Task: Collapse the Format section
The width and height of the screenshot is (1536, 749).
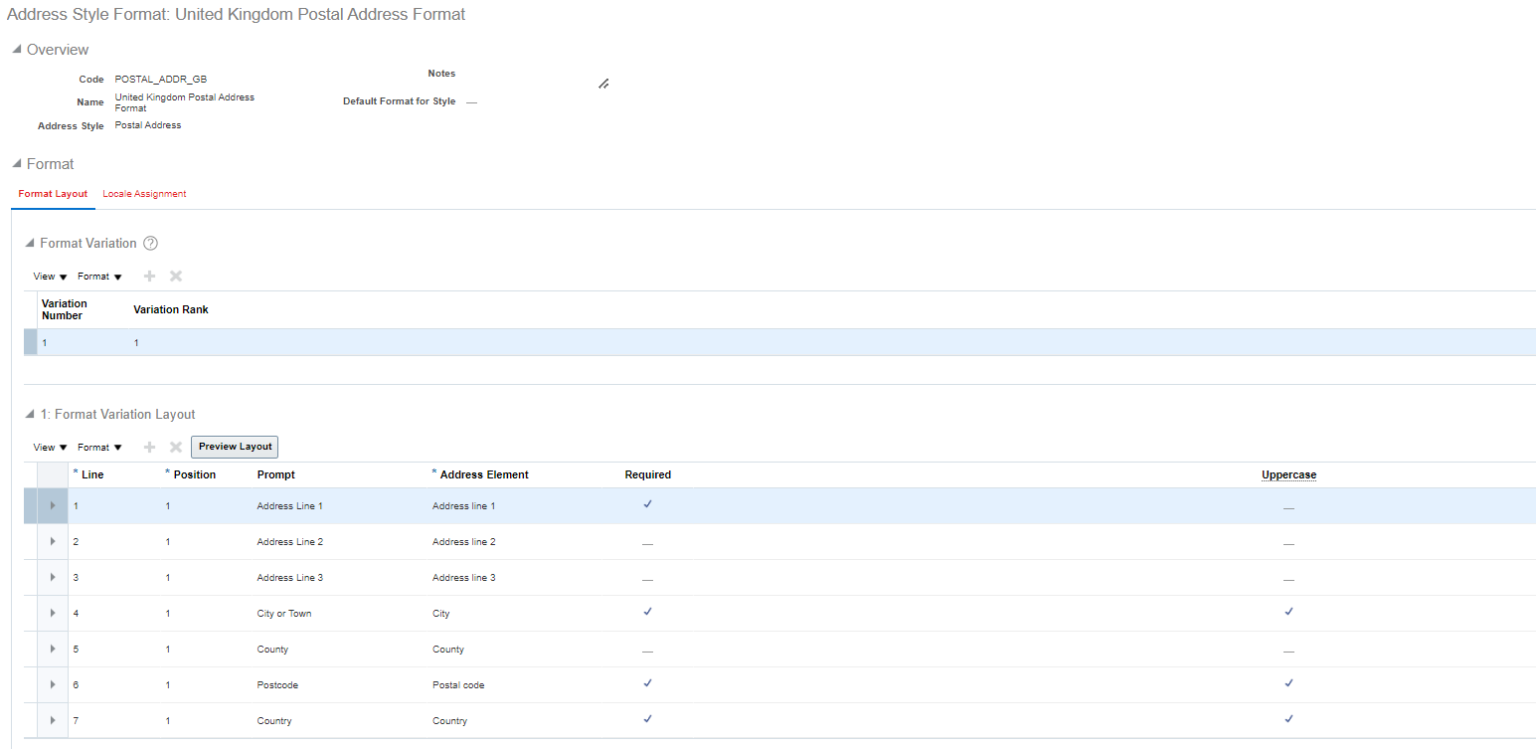Action: (16, 164)
